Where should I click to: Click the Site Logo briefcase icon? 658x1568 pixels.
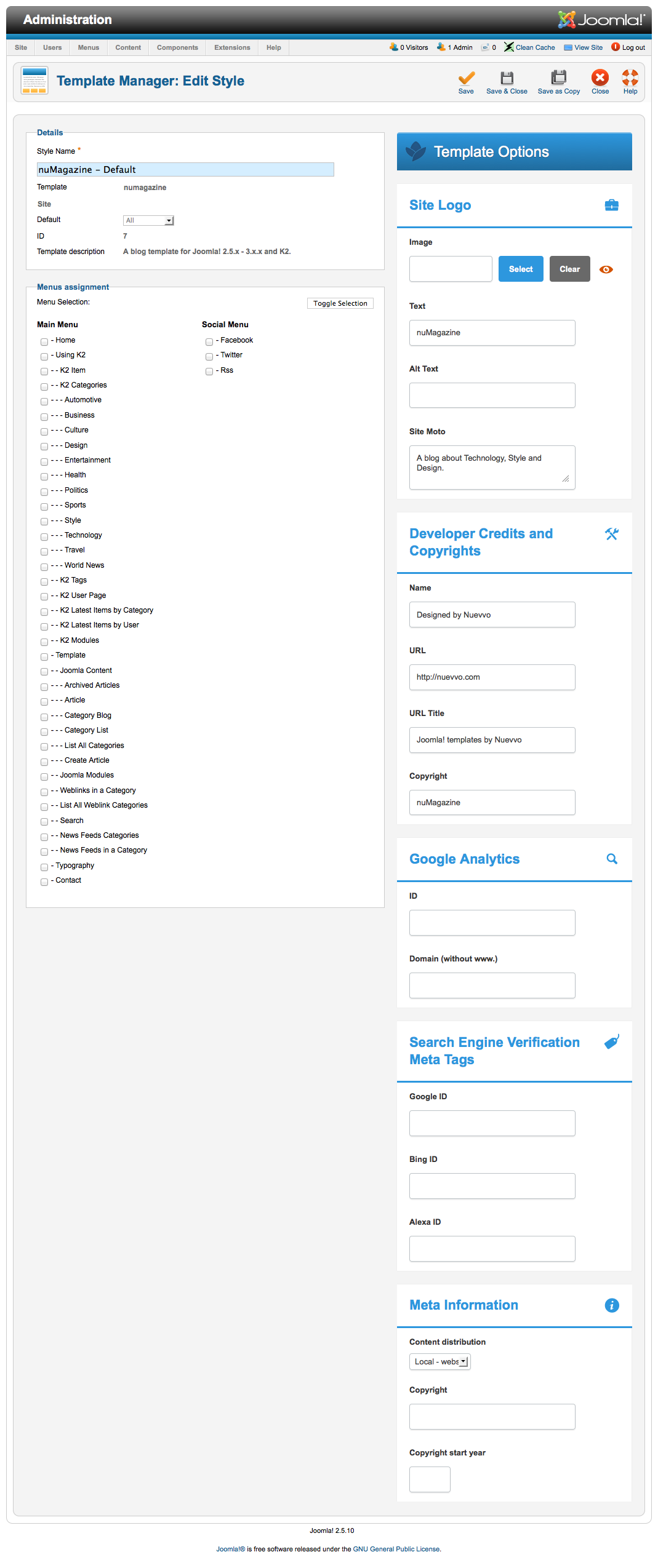pyautogui.click(x=612, y=205)
